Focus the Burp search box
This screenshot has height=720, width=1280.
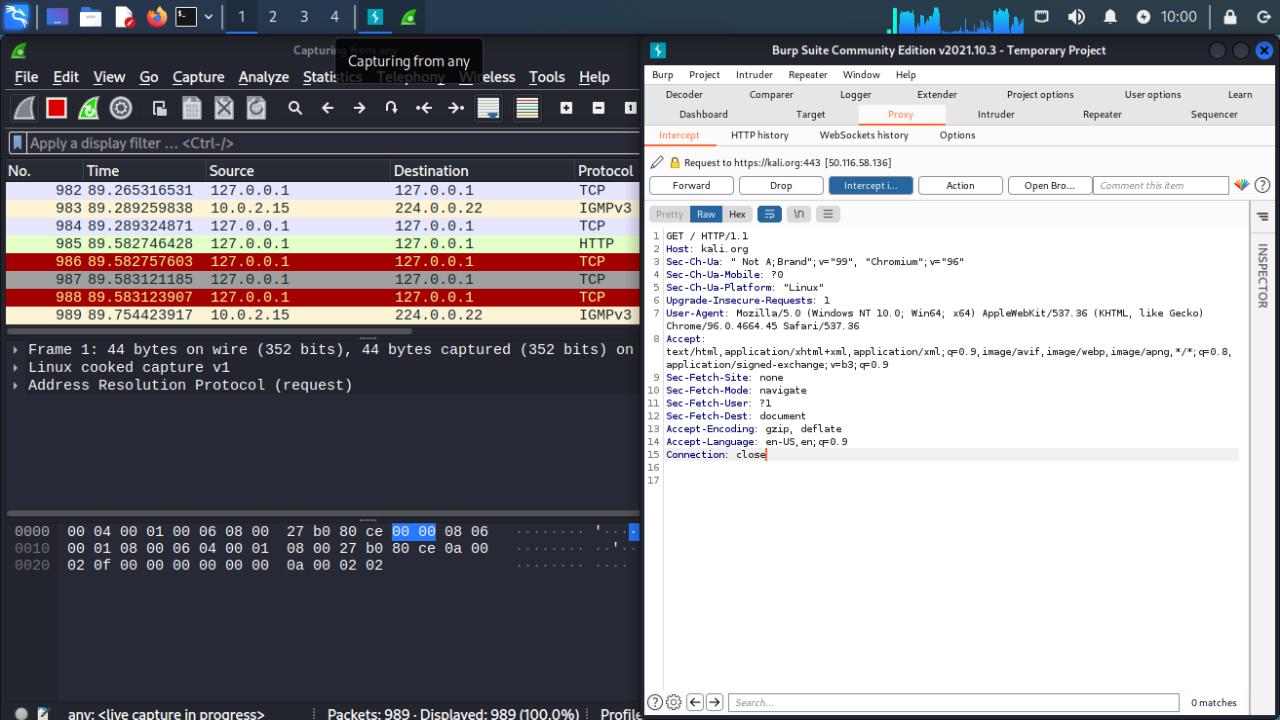point(953,702)
